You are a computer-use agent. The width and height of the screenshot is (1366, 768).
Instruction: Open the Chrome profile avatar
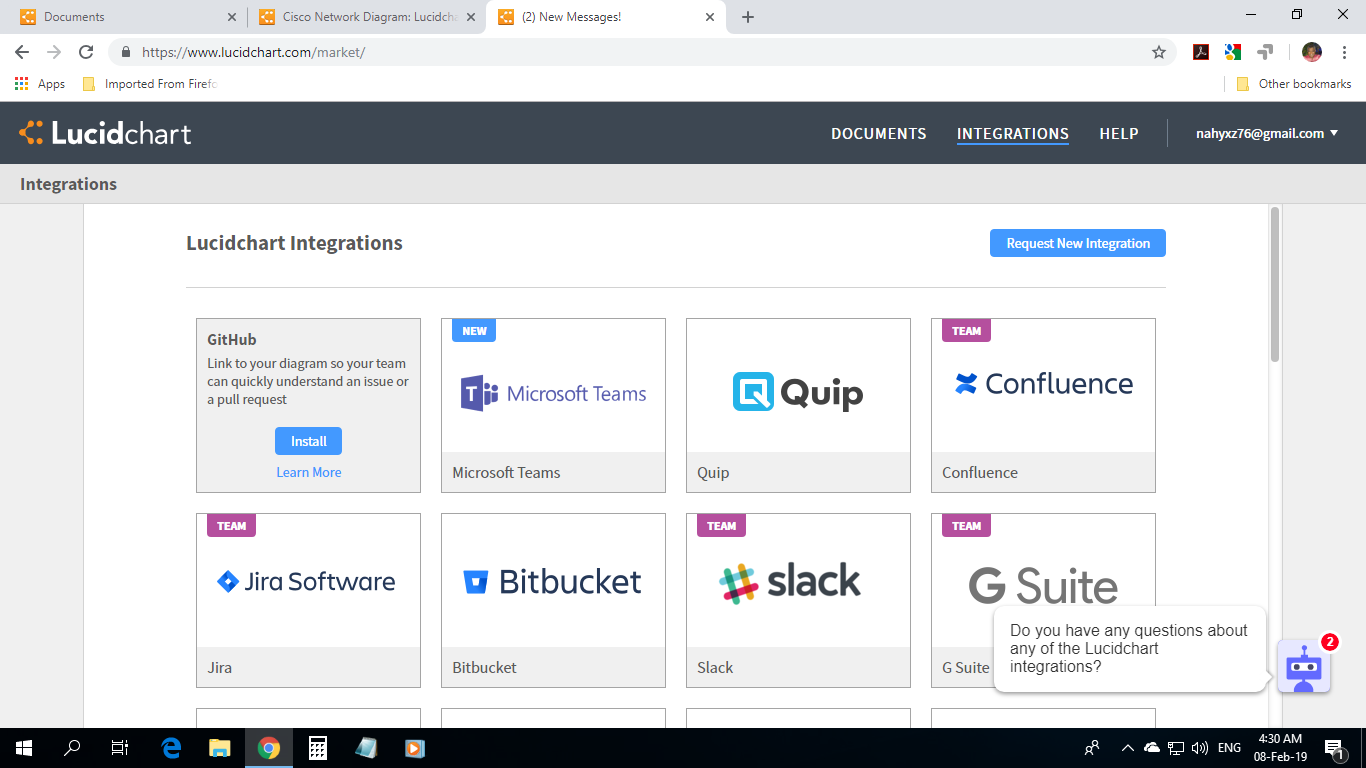[x=1312, y=52]
